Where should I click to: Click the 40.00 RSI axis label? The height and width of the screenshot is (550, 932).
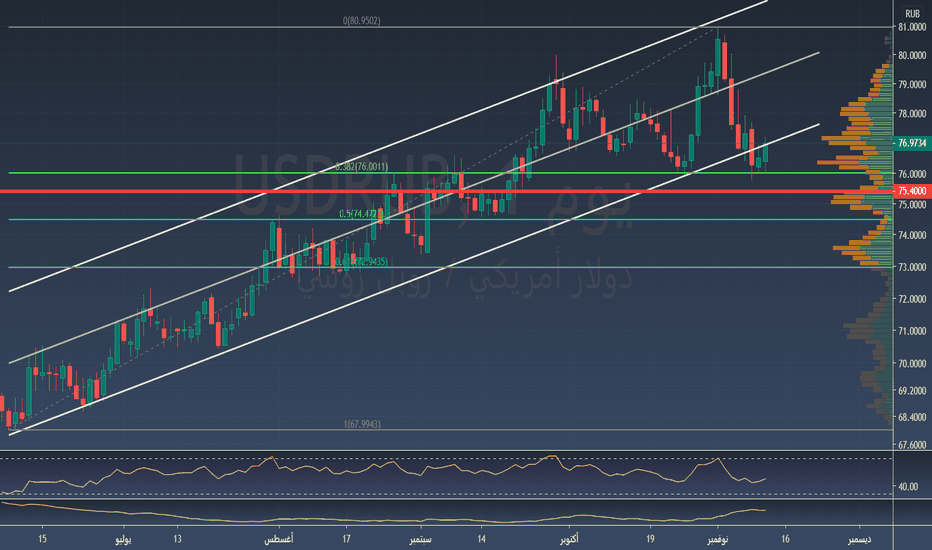[x=908, y=486]
